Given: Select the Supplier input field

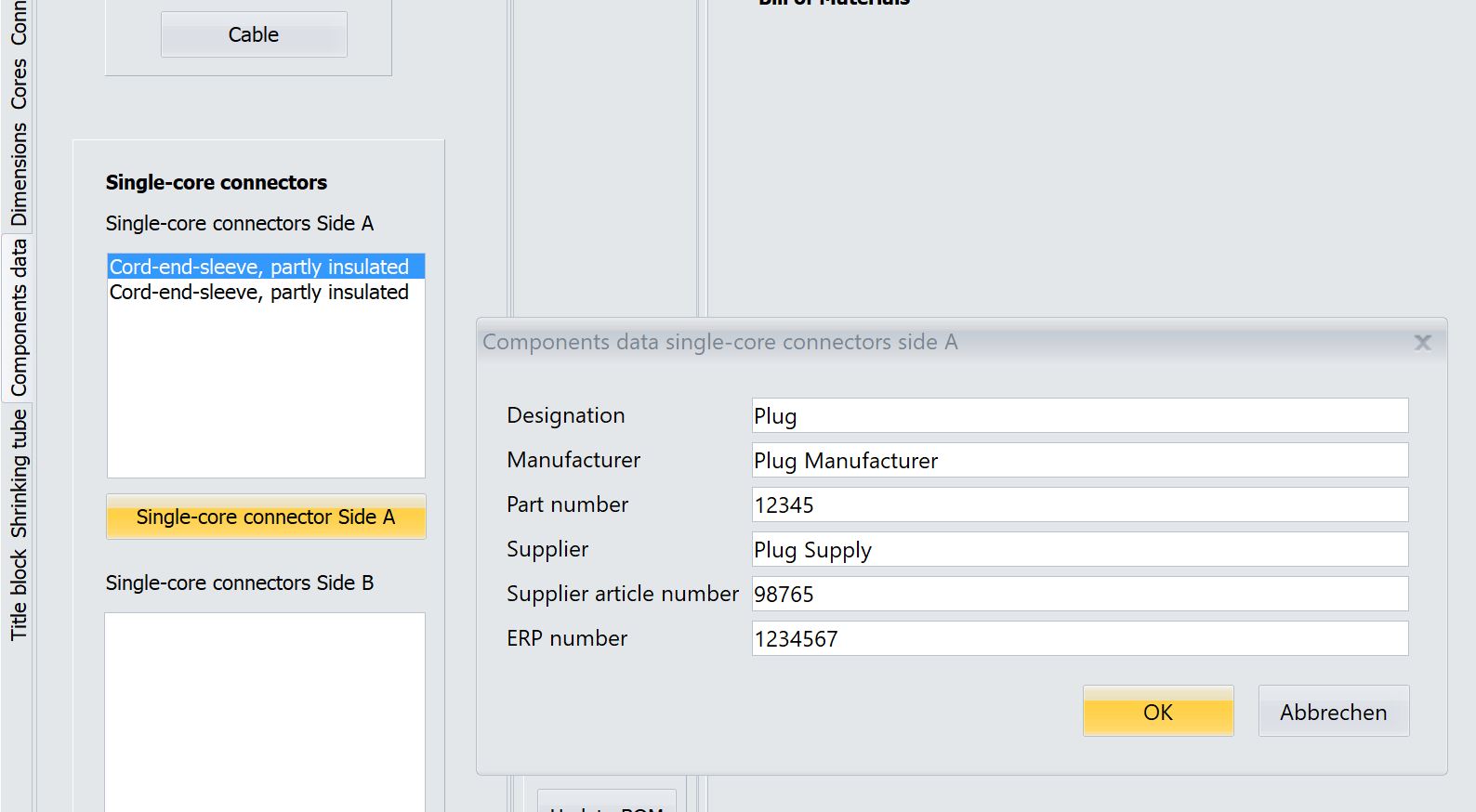Looking at the screenshot, I should [x=1079, y=549].
